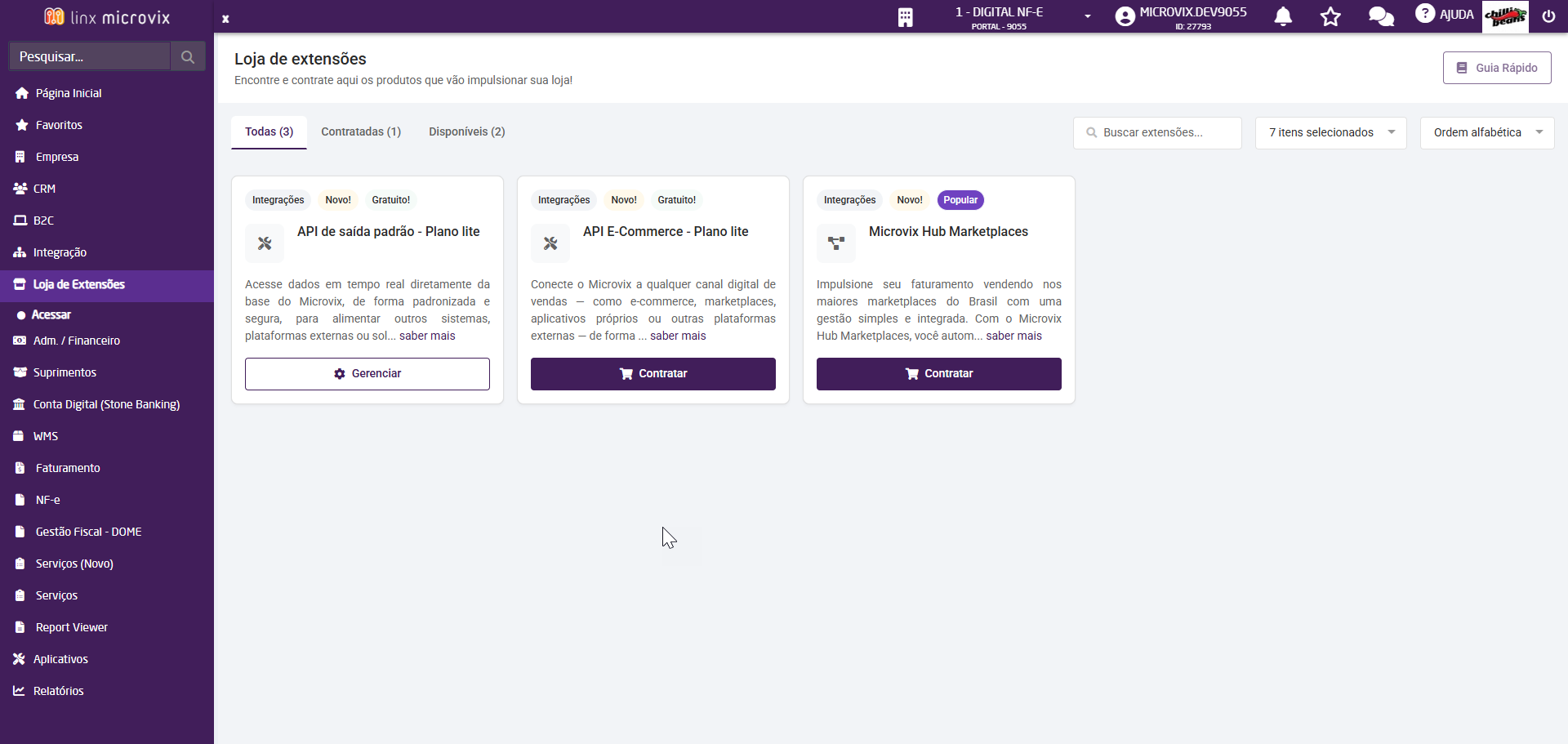Viewport: 1568px width, 744px height.
Task: Click the Microvix Hub Marketplaces network icon
Action: point(836,243)
